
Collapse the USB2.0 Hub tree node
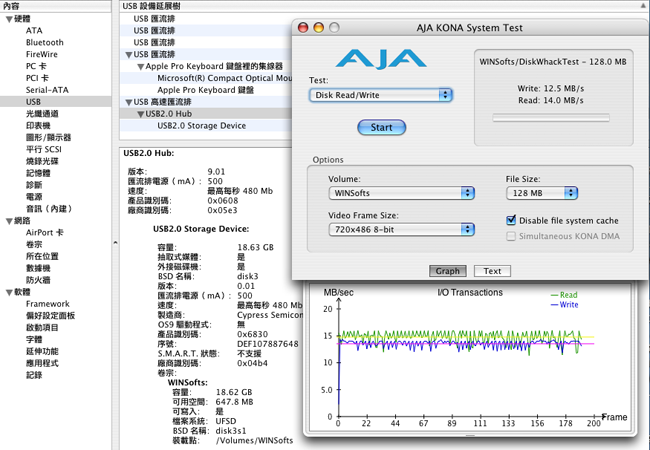(x=141, y=114)
